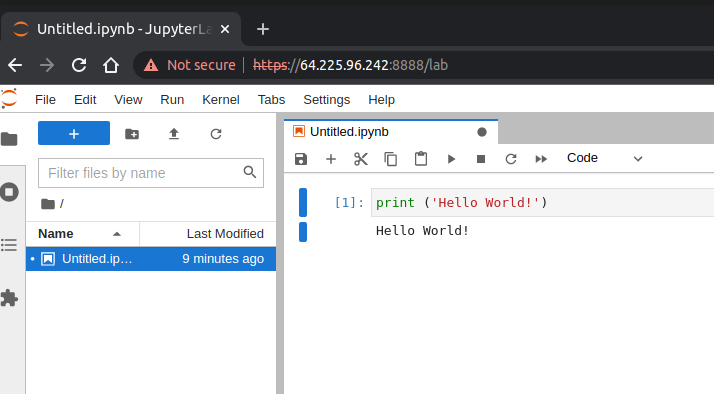Focus the Filter files by name field
Screen dimensions: 714x394
(151, 173)
